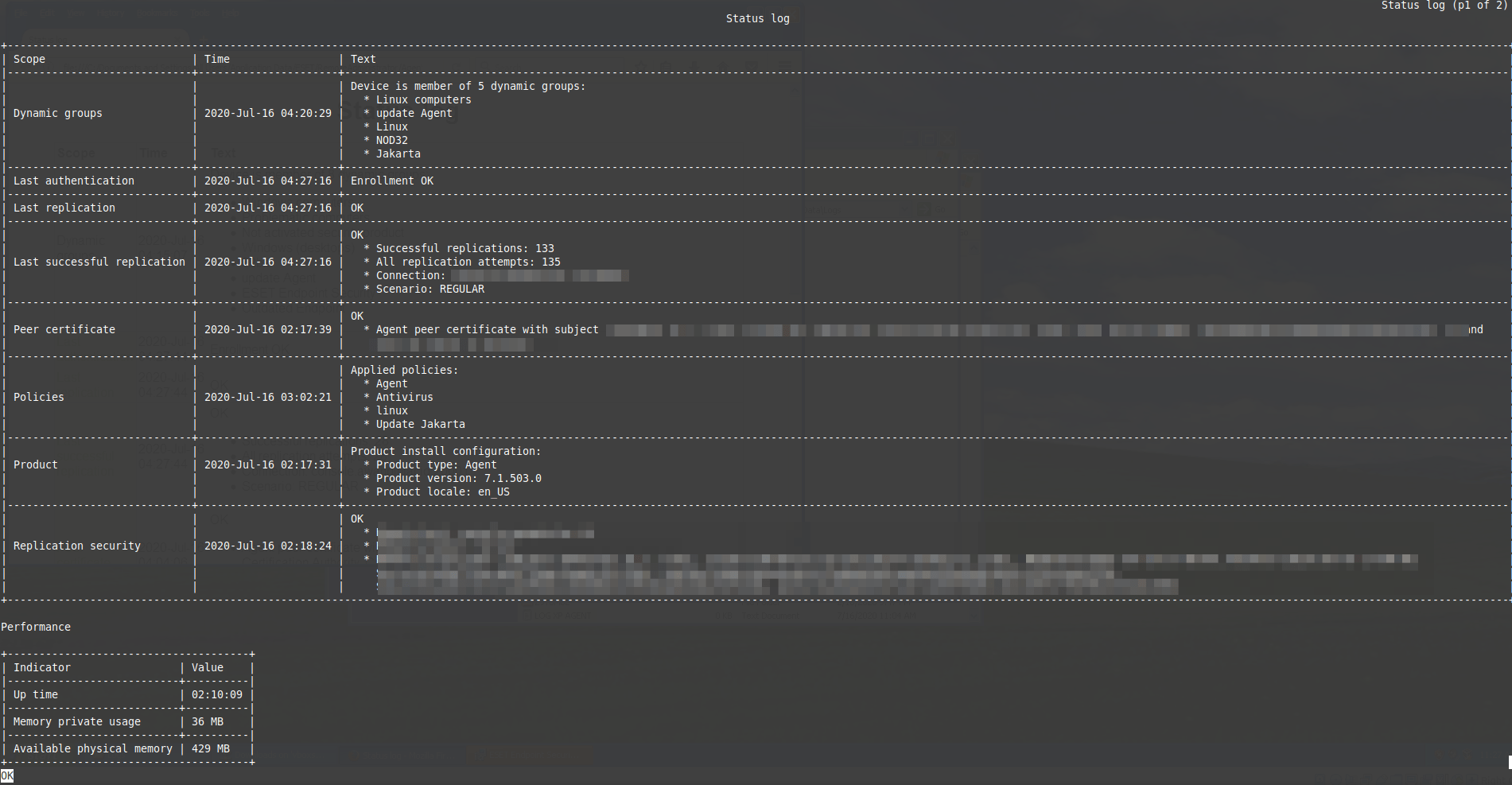
Task: Click the 'Memory private usage' indicator
Action: [77, 721]
